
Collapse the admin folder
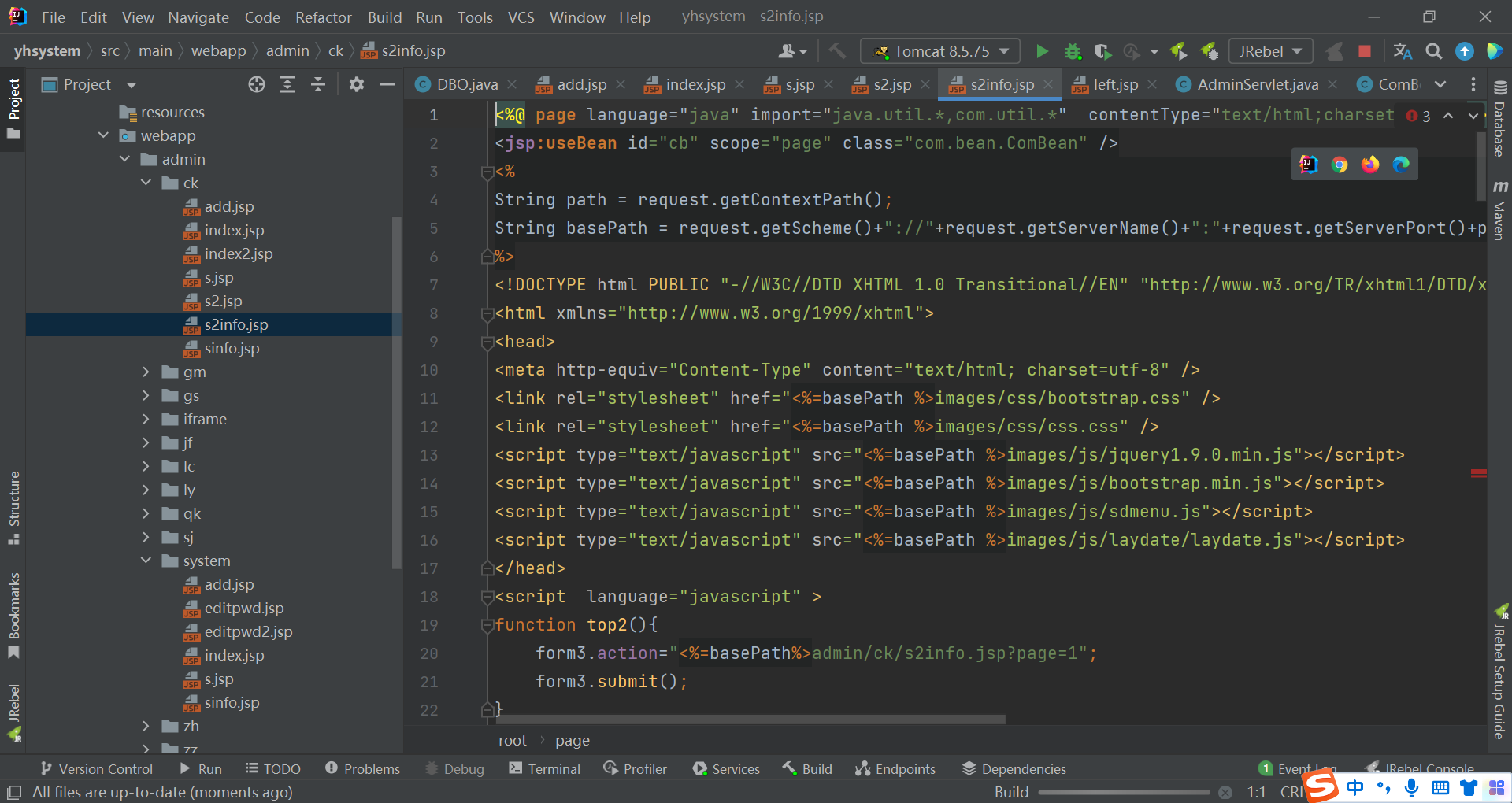point(124,159)
